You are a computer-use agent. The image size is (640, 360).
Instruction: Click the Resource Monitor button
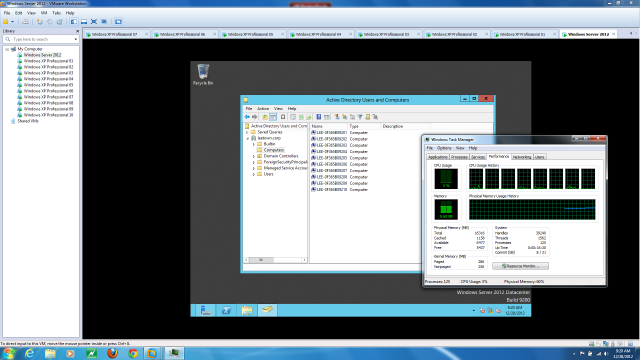tap(520, 266)
